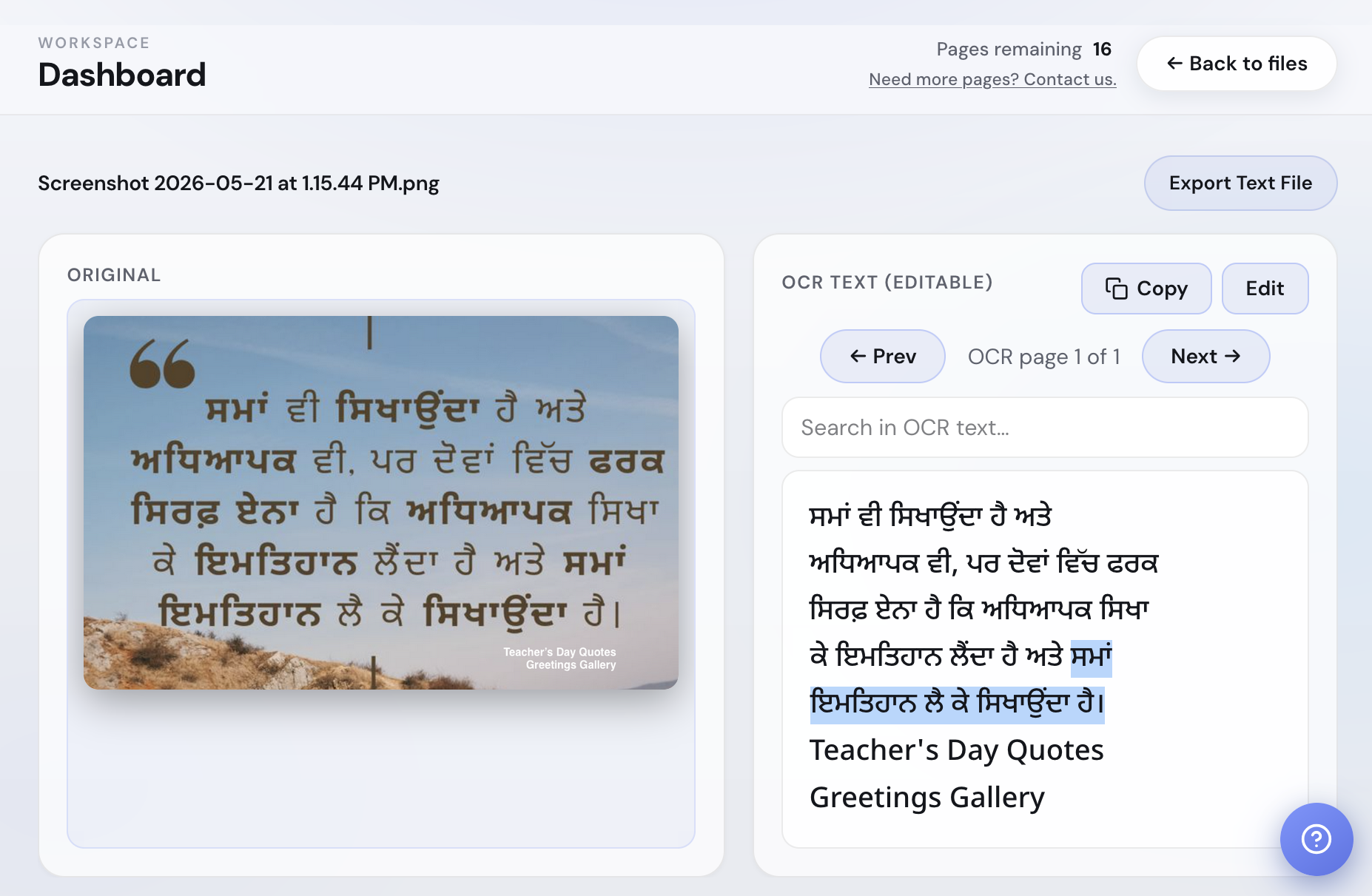Click the original Punjabi quote image
The height and width of the screenshot is (896, 1372).
[x=381, y=502]
